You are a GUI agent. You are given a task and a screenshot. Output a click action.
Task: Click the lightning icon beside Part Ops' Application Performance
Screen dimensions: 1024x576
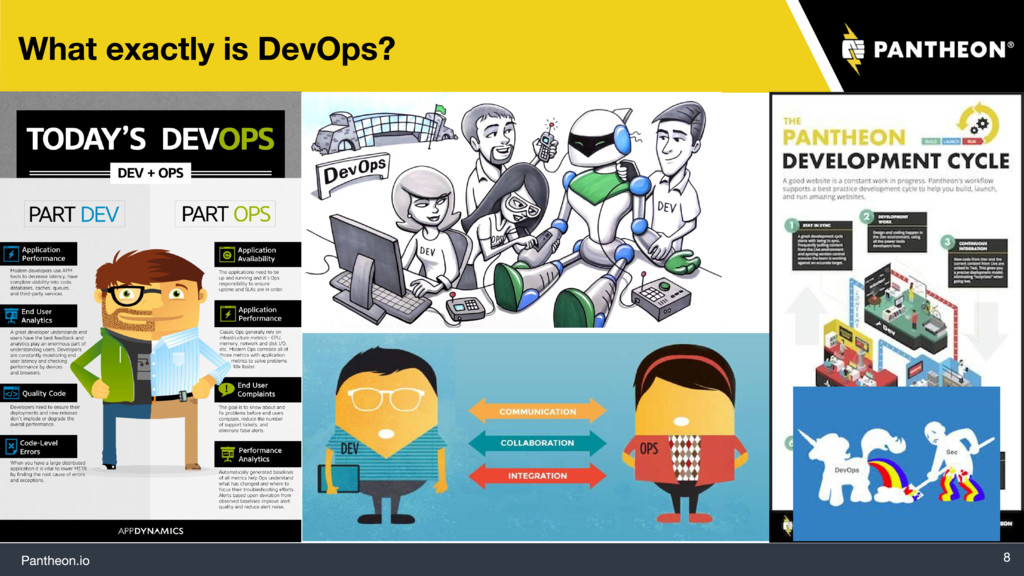[x=227, y=314]
